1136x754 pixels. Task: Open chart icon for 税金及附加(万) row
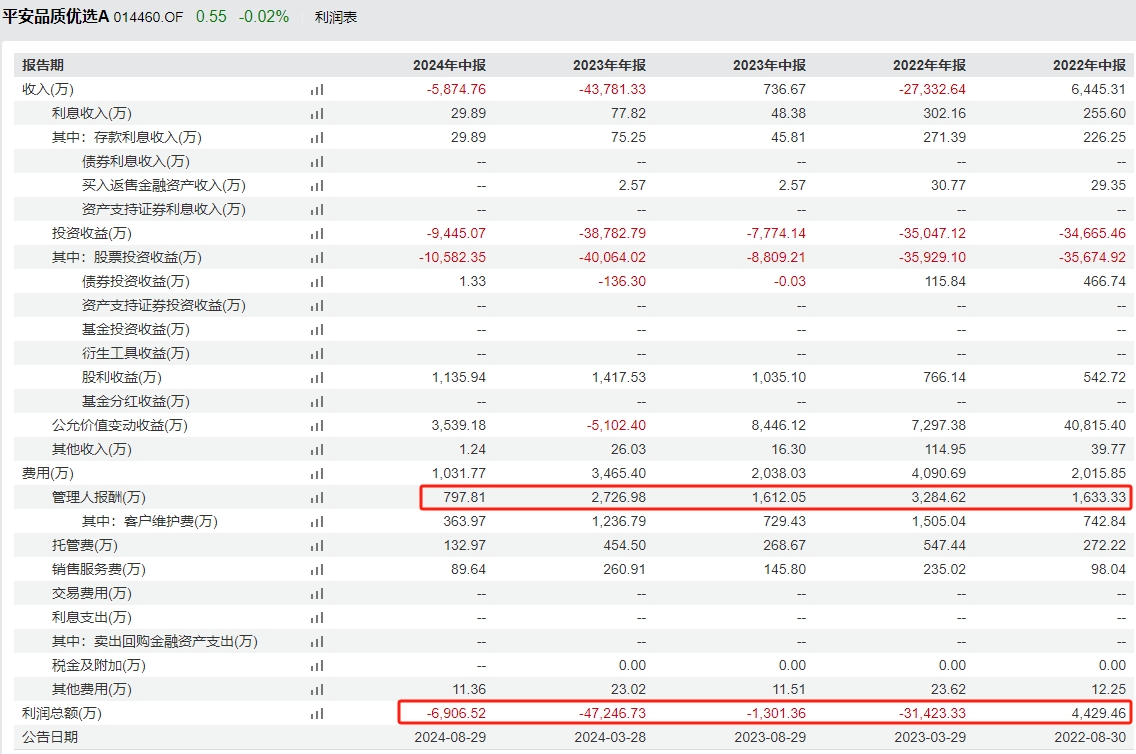pos(317,665)
